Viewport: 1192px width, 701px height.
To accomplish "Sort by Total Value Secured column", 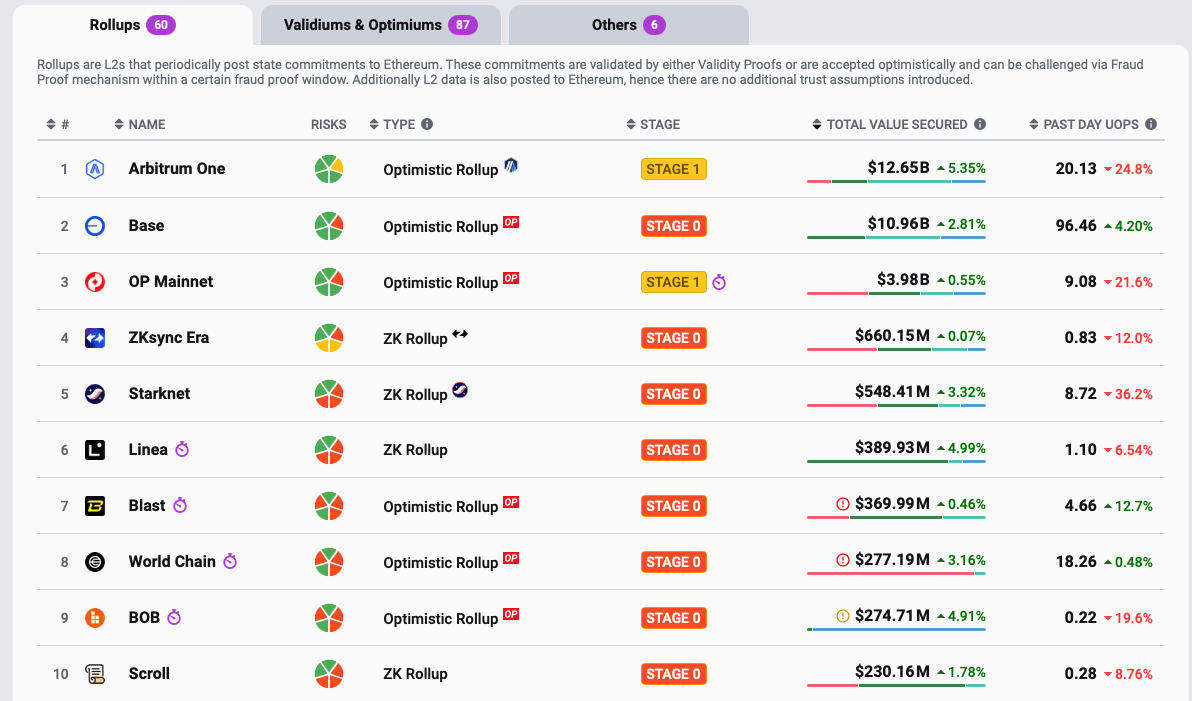I will click(x=890, y=124).
